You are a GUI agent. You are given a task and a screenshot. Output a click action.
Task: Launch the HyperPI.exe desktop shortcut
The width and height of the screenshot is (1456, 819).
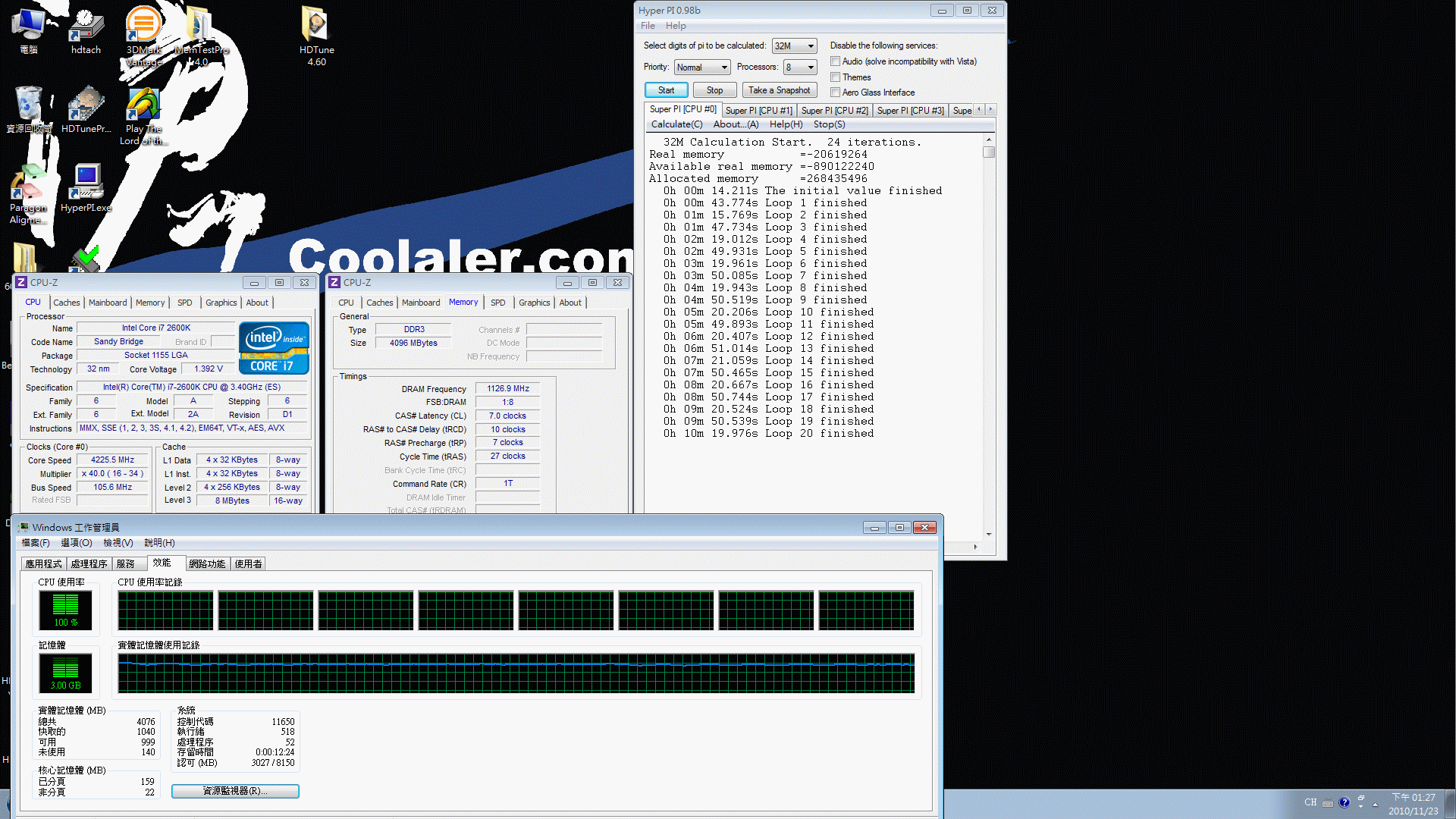pos(86,188)
